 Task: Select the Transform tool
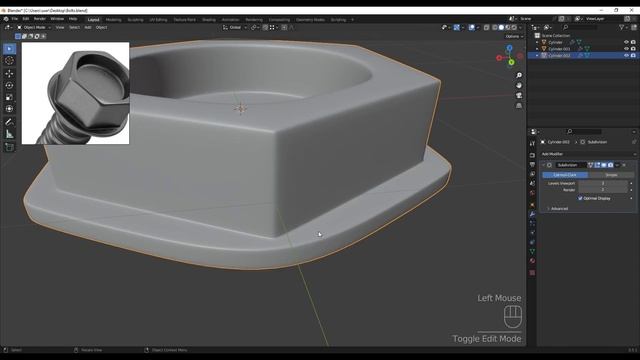coord(9,109)
